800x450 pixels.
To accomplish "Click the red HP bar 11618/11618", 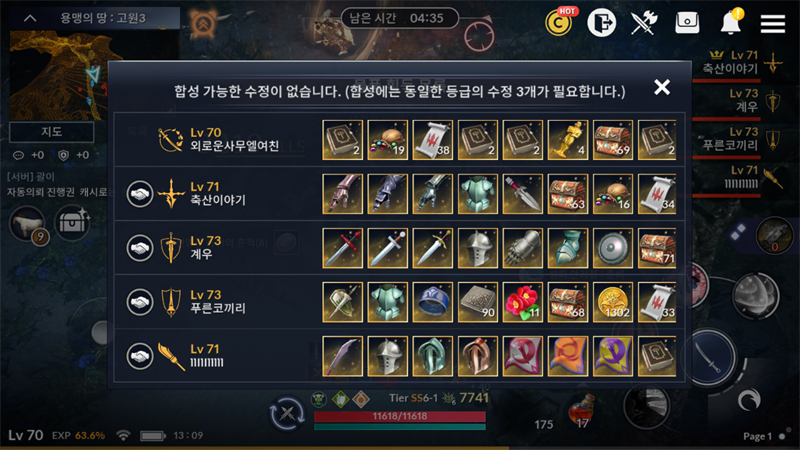I will [x=399, y=416].
